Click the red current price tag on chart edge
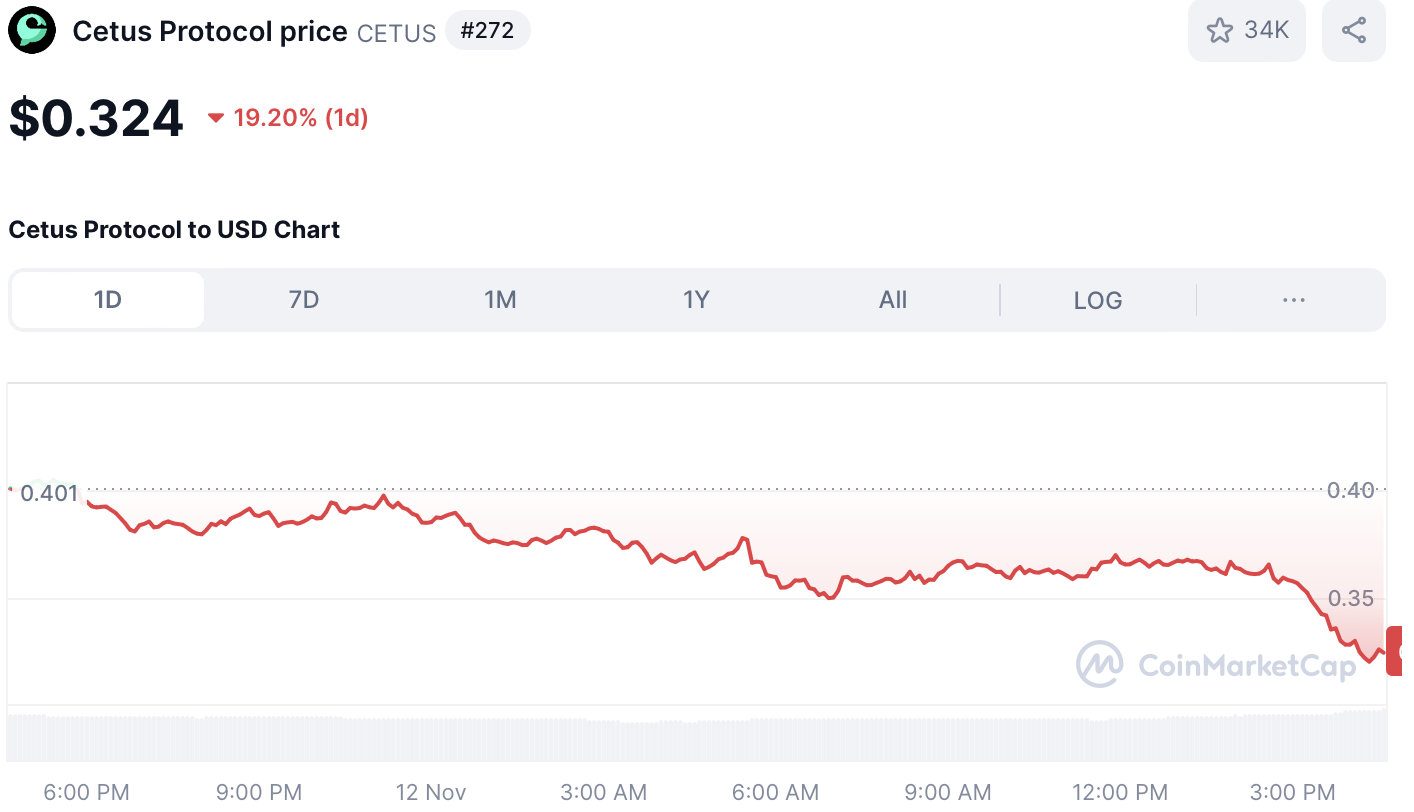Viewport: 1414px width, 812px height. pyautogui.click(x=1394, y=651)
